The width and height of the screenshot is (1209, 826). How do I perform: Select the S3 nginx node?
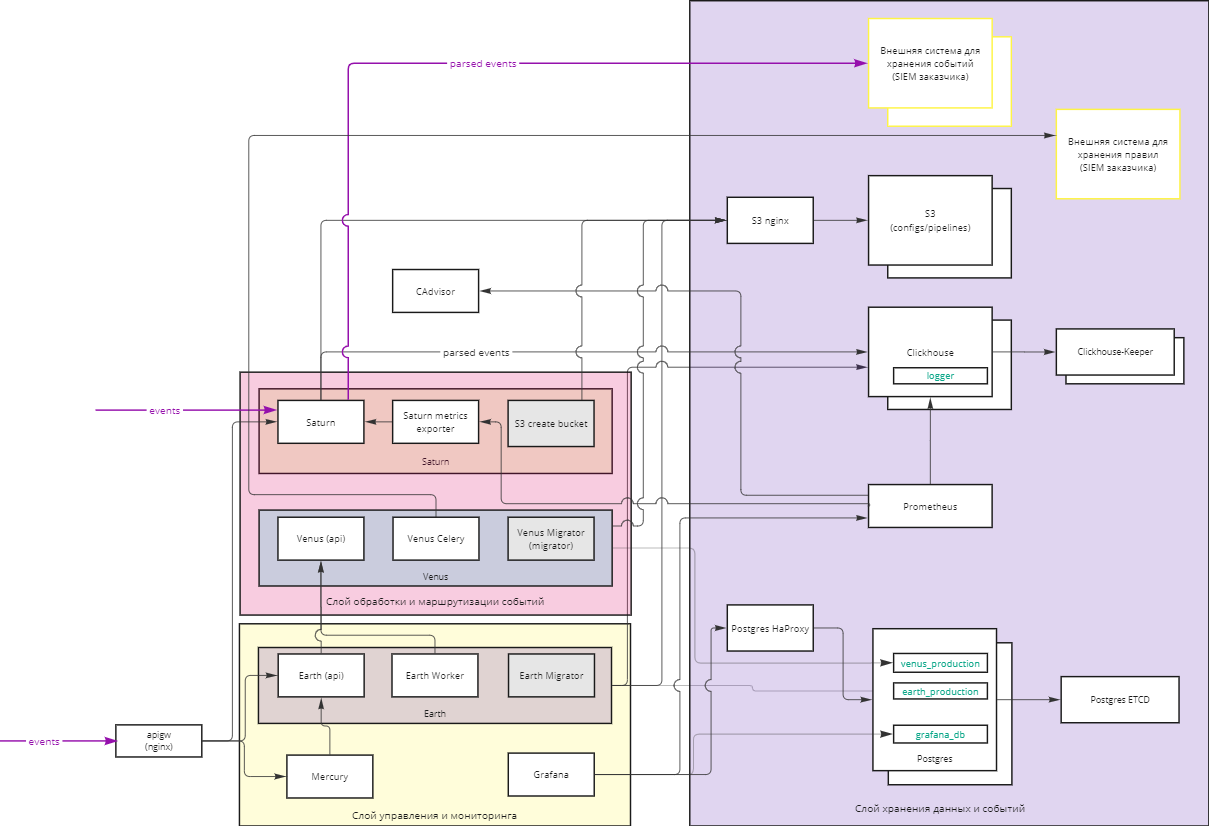770,221
